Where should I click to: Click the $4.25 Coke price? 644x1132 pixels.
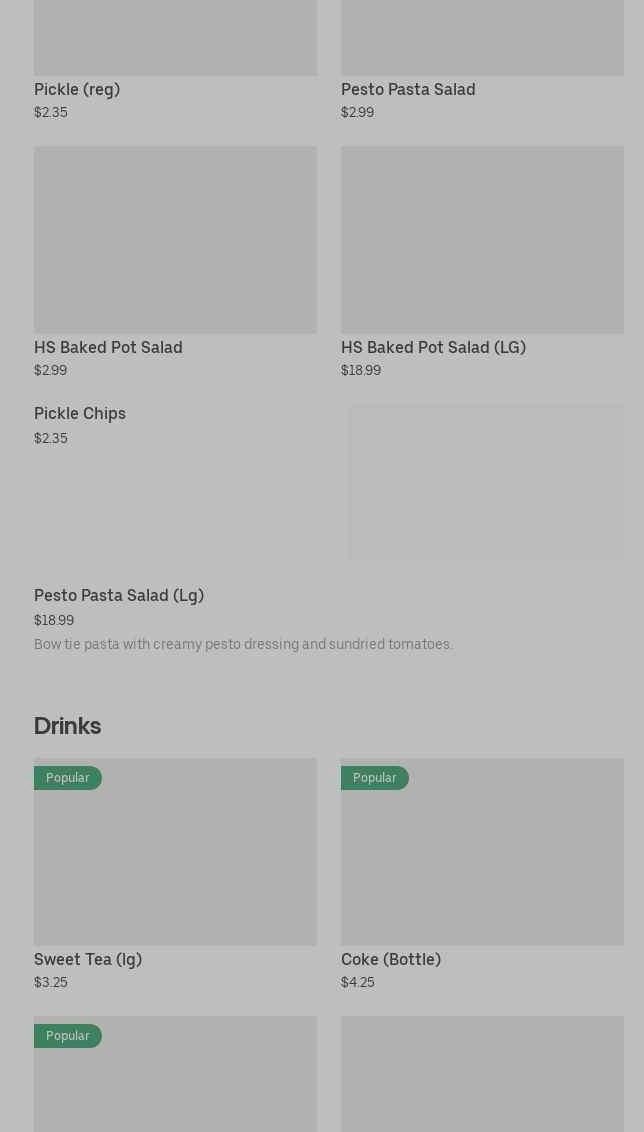358,983
